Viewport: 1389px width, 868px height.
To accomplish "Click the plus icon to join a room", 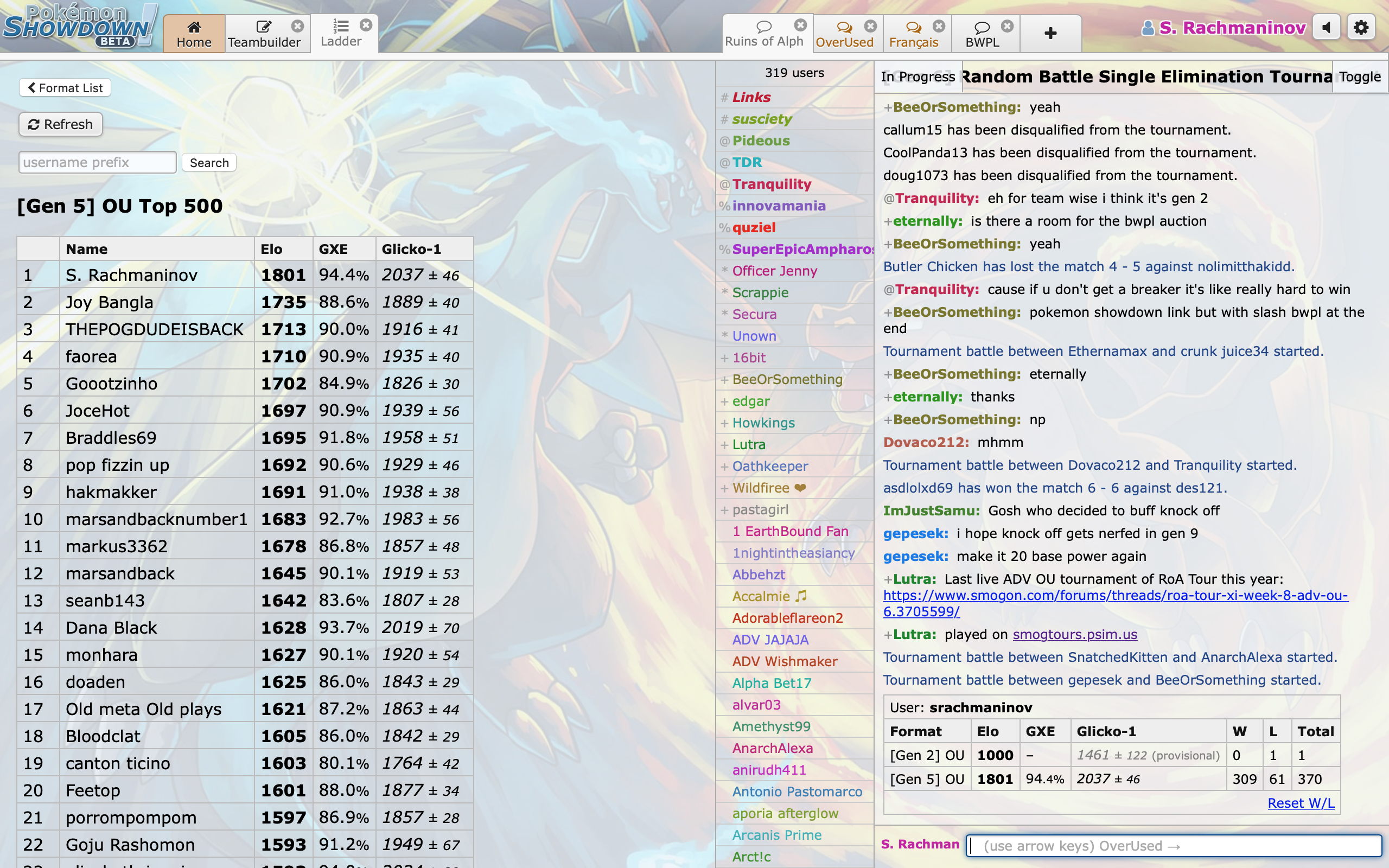I will (1050, 33).
